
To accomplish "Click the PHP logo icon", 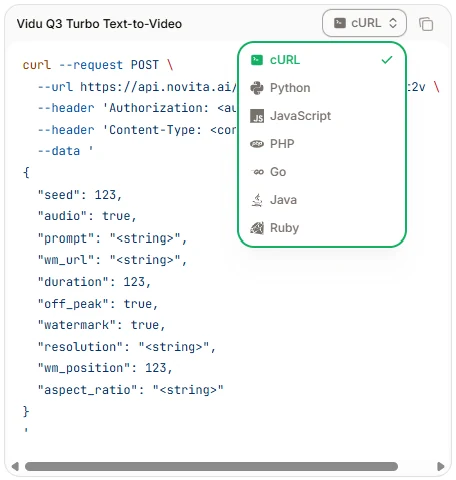I will [257, 144].
